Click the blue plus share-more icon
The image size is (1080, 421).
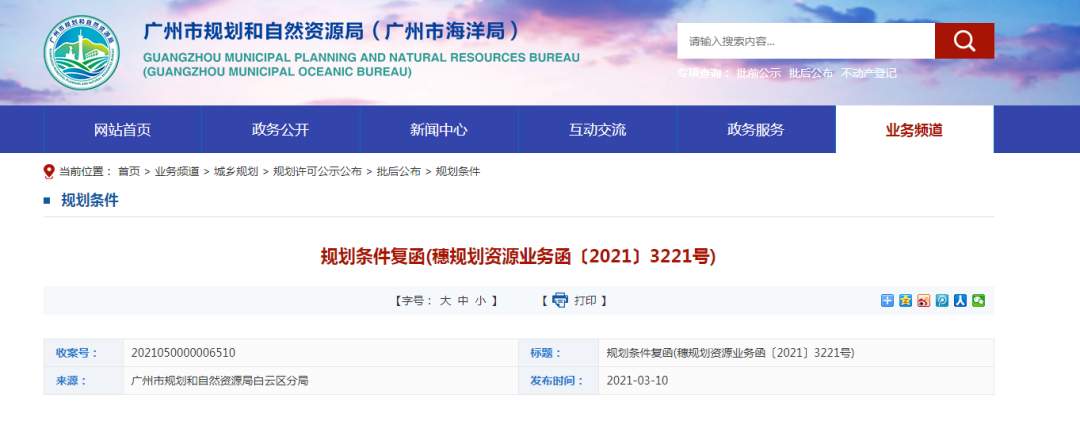(887, 300)
